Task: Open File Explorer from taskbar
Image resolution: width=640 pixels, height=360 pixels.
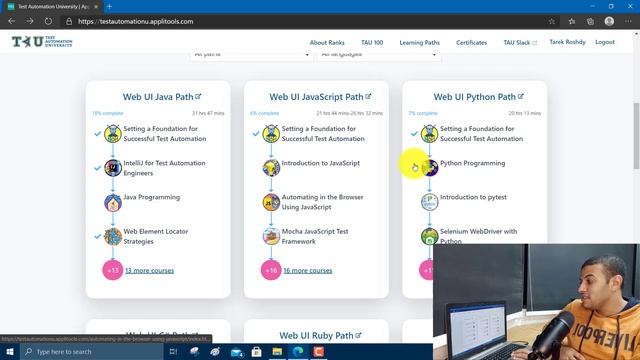Action: (x=277, y=351)
